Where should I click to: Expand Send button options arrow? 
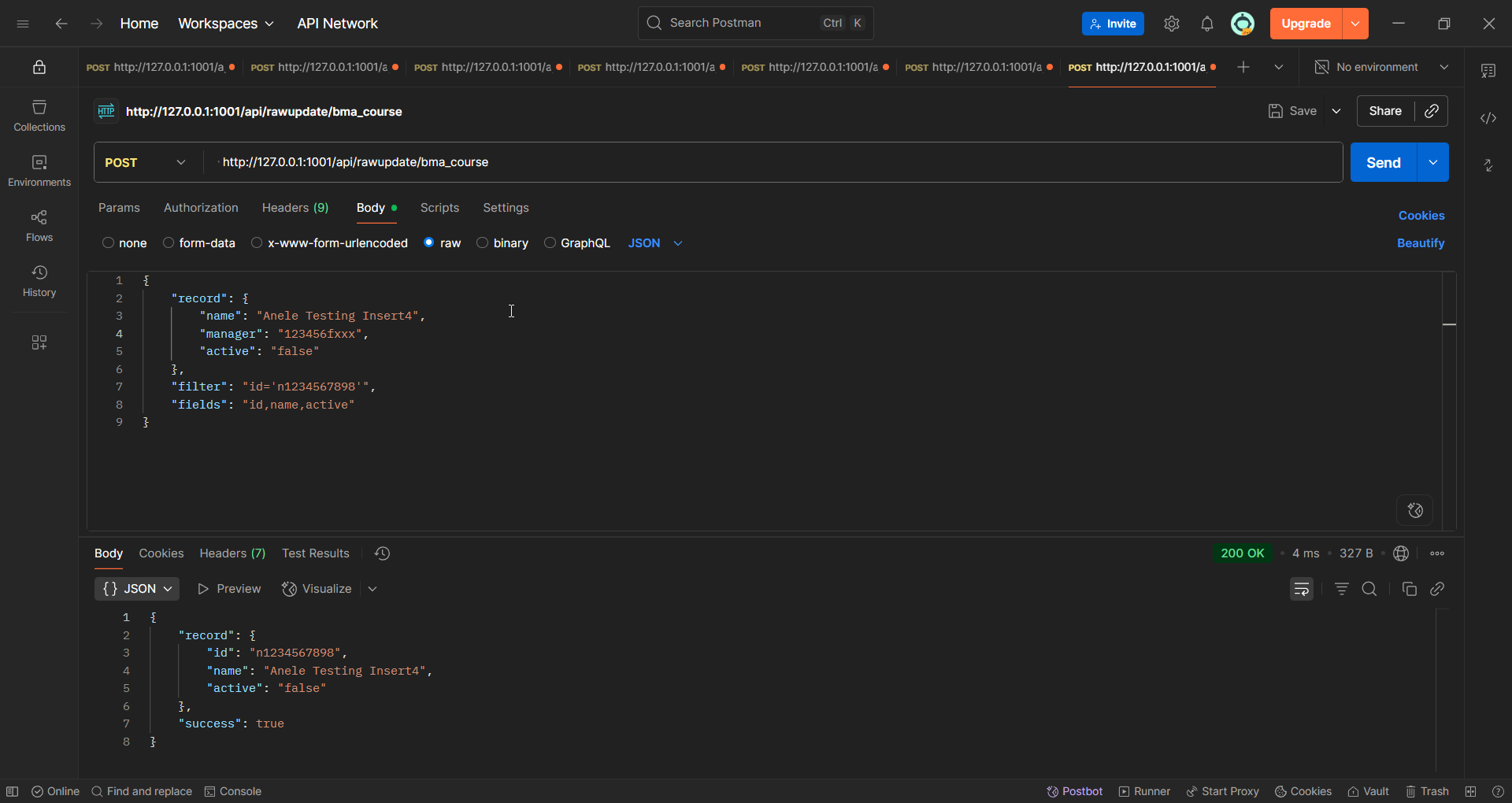coord(1433,162)
